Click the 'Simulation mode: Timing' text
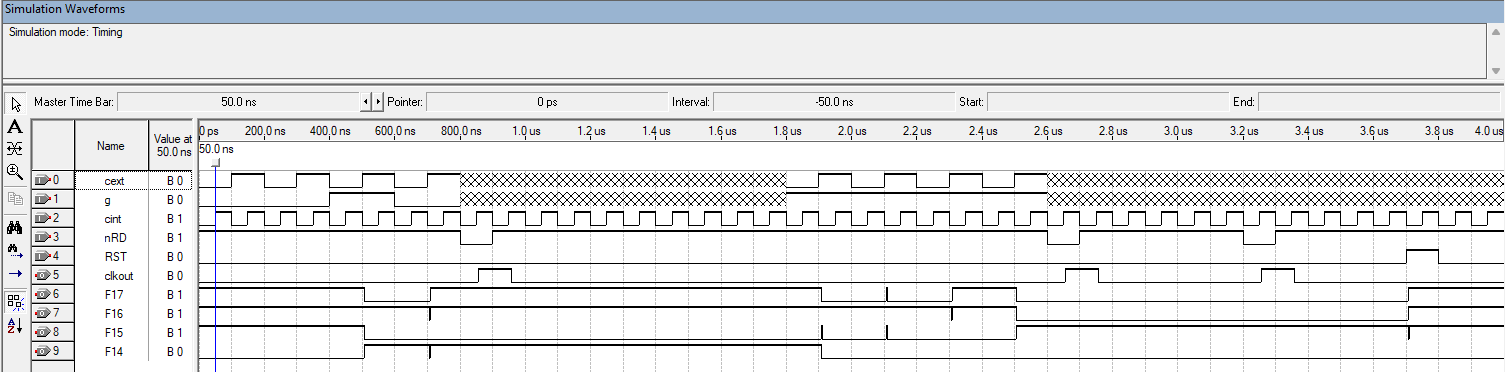The height and width of the screenshot is (372, 1505). (66, 32)
